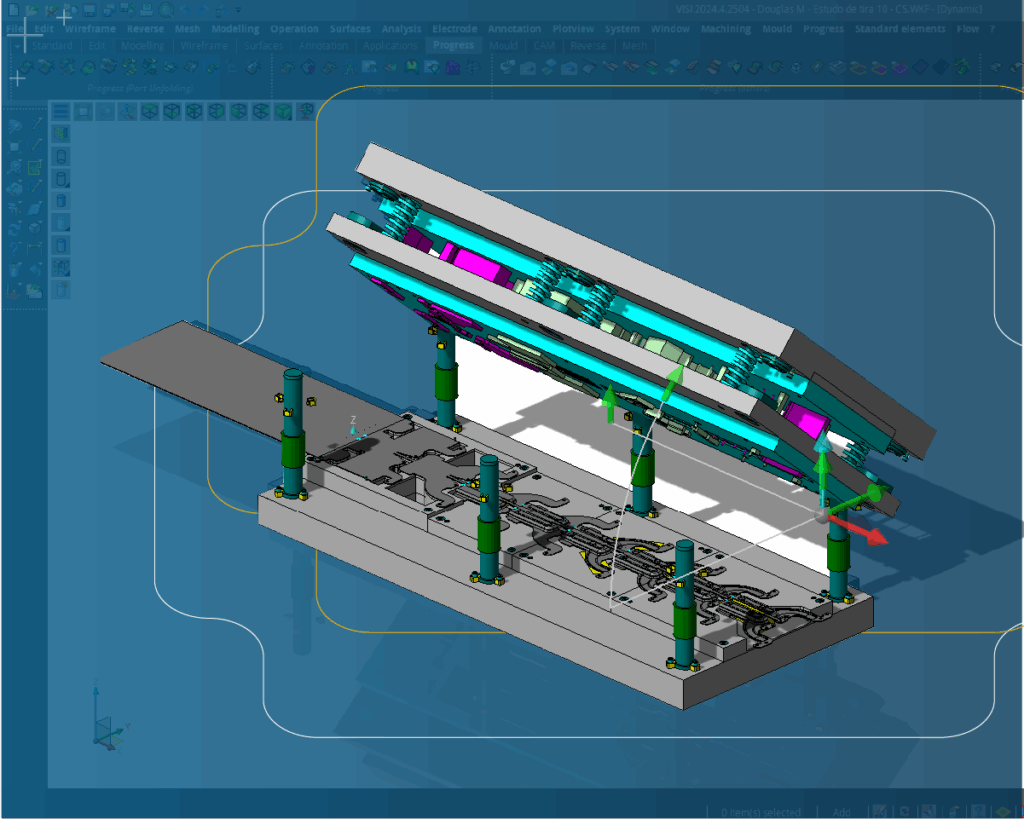Open the Wireframe menu
Screen dimensions: 1024x819
tap(90, 29)
